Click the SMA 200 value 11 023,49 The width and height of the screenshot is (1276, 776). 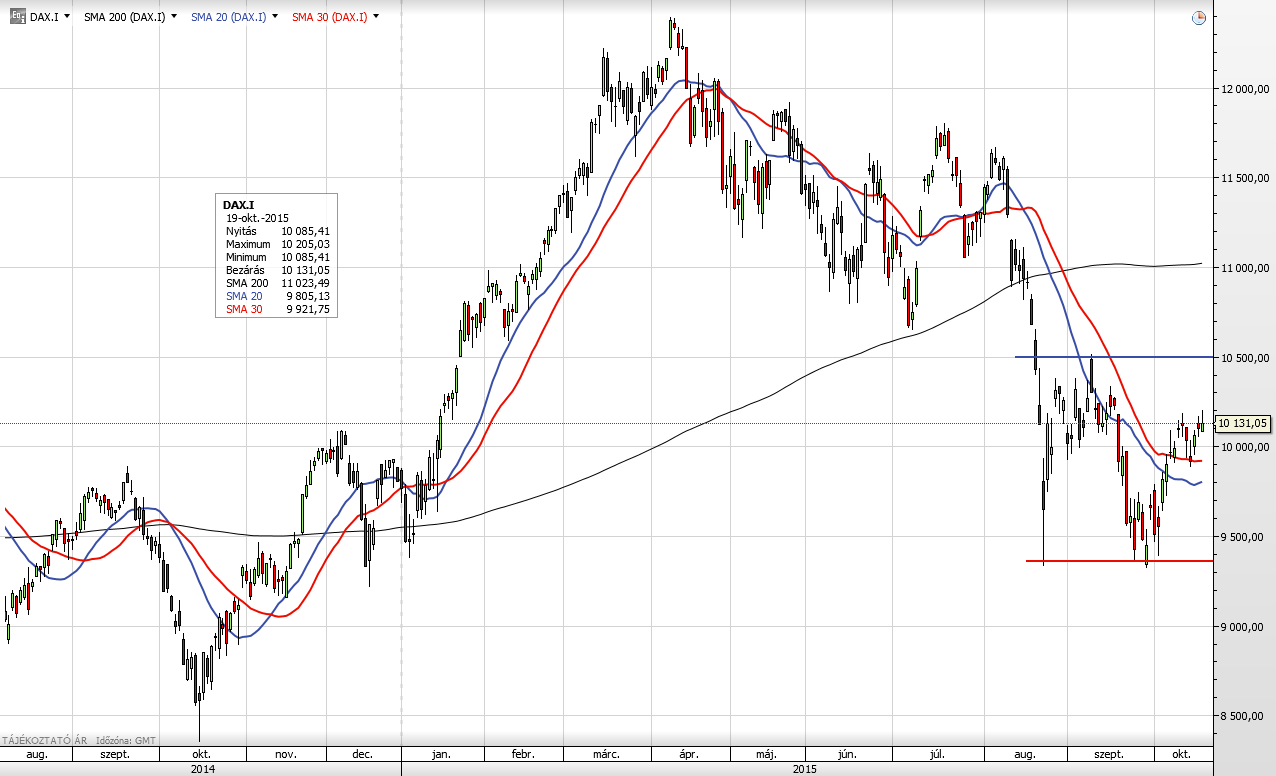[x=305, y=283]
